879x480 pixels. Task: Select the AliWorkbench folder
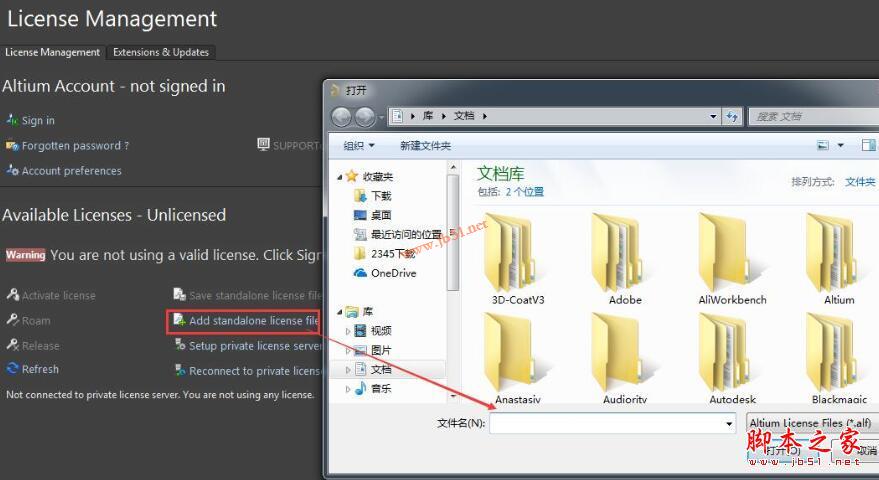tap(732, 259)
